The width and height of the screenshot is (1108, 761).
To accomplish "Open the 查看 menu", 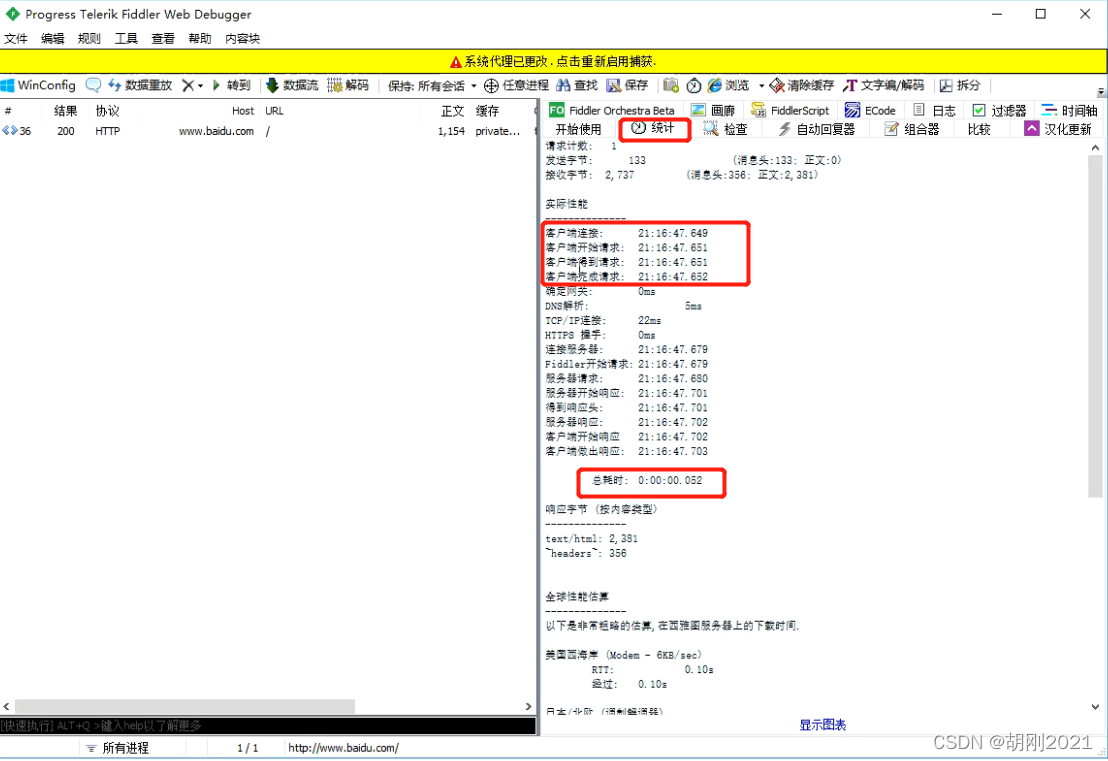I will point(163,39).
